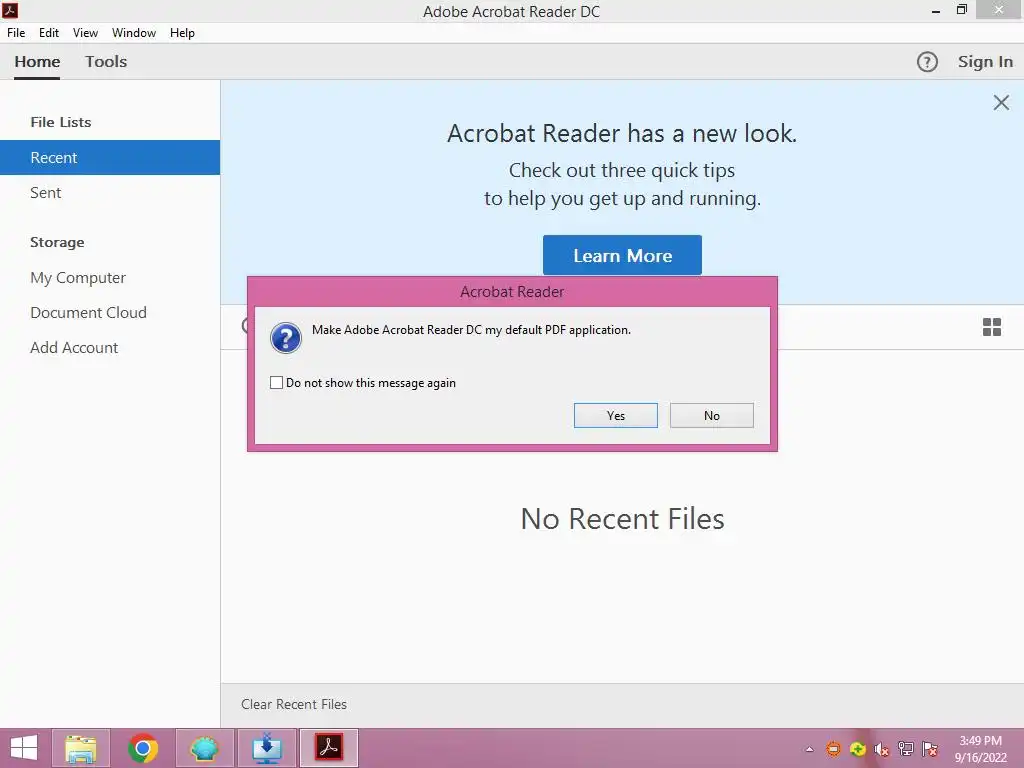Open the Help menu

click(x=182, y=33)
